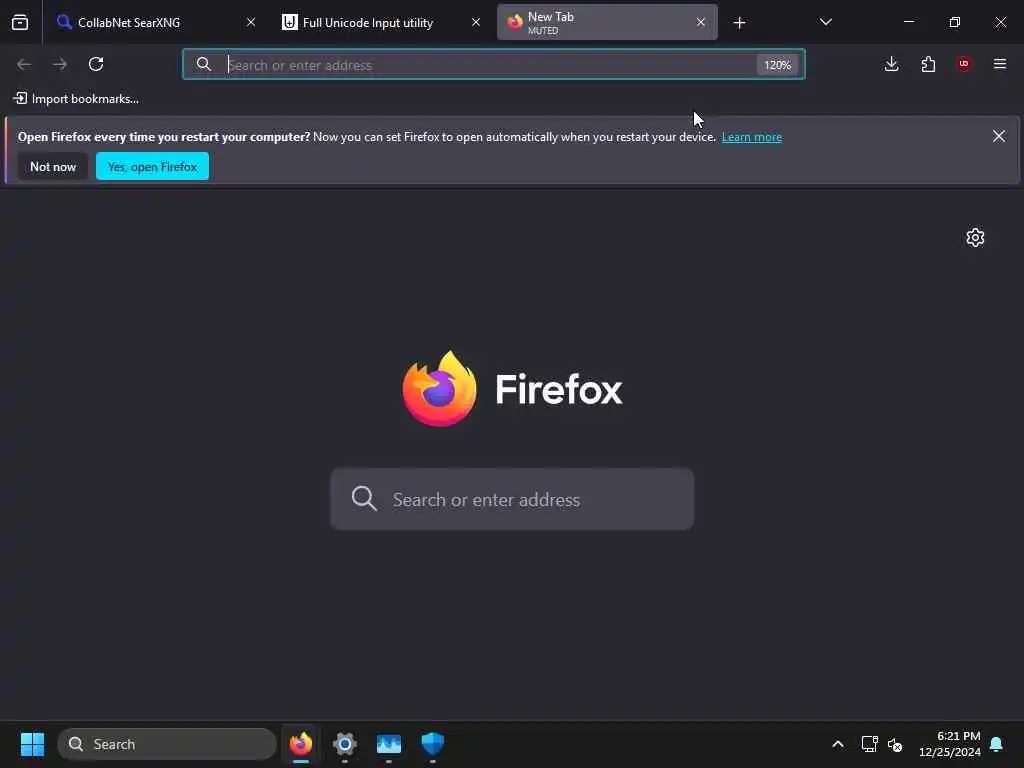Screen dimensions: 1024x768
Task: Close the CollabNet SearXNG tab
Action: 251,22
